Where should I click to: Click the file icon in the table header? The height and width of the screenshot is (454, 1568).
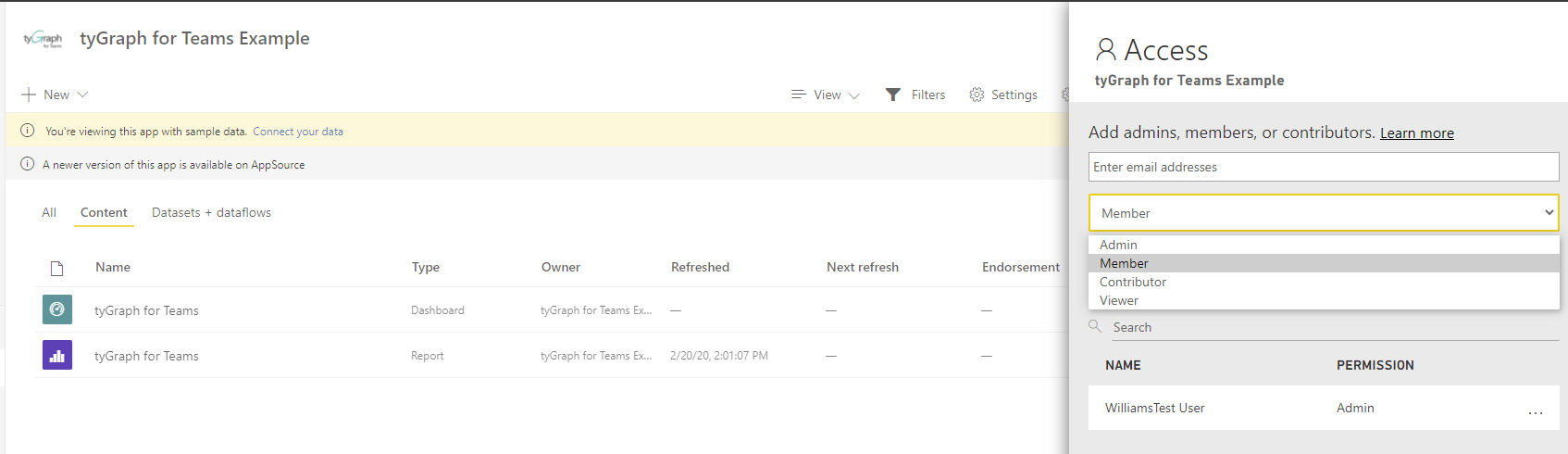57,268
